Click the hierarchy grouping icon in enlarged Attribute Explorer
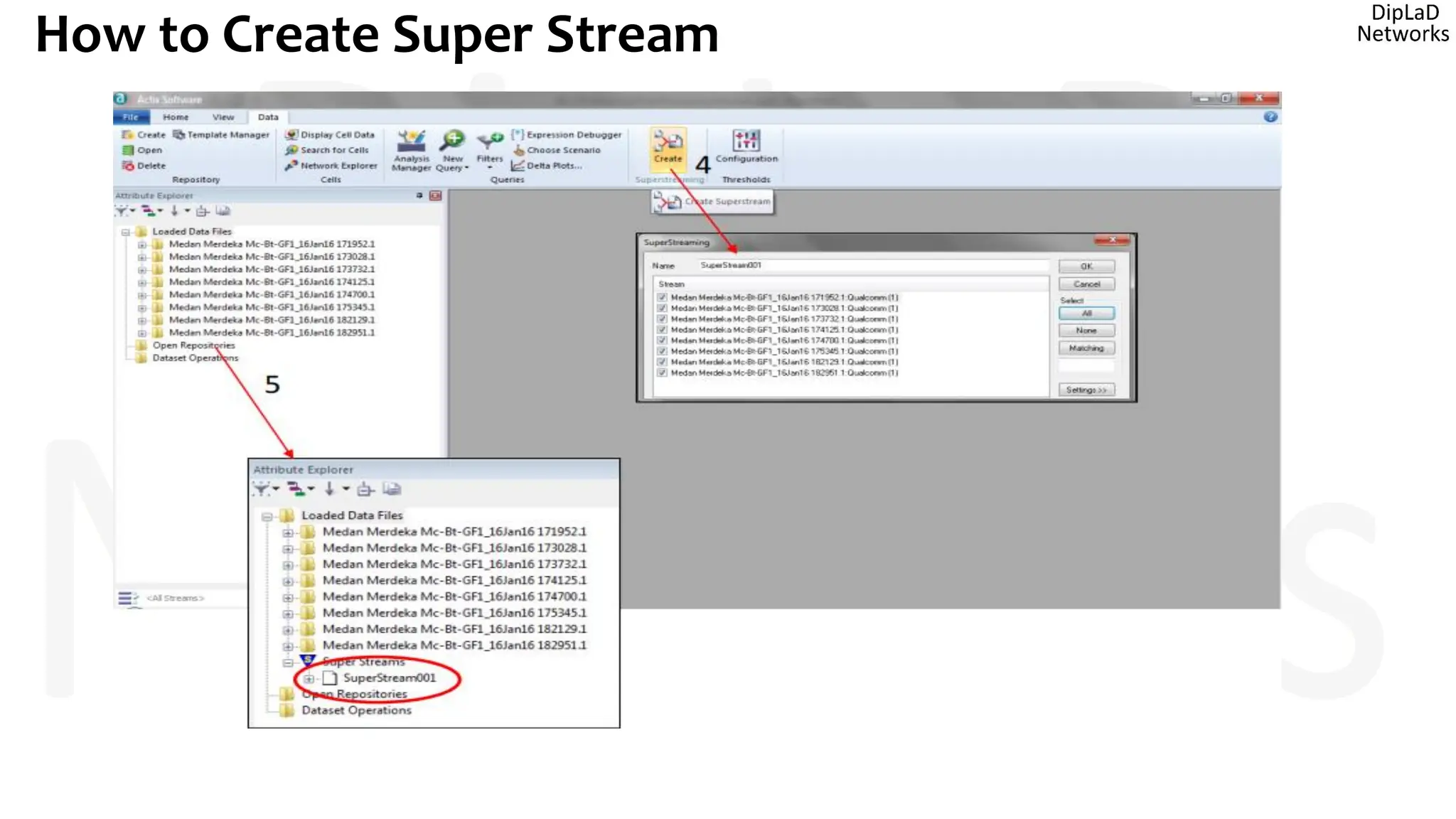This screenshot has height=819, width=1456. point(296,488)
